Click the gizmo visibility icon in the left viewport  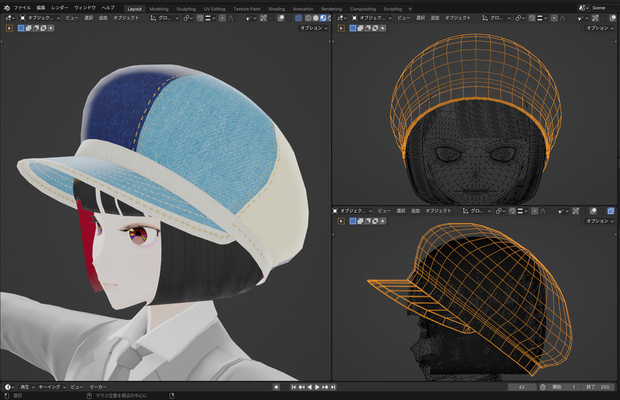(263, 18)
